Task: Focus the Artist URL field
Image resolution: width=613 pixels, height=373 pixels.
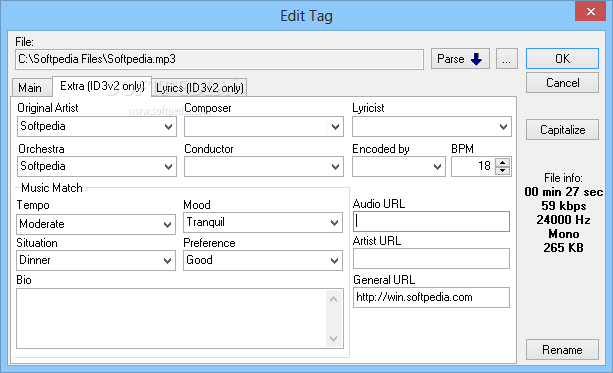Action: point(431,258)
